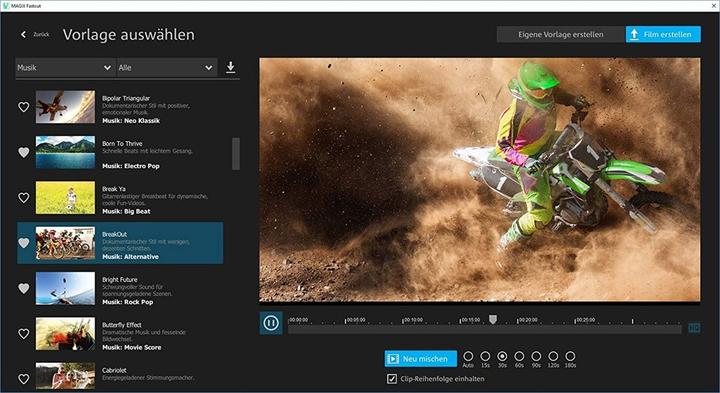The image size is (720, 393).
Task: Select the Auto duration option
Action: pos(468,356)
